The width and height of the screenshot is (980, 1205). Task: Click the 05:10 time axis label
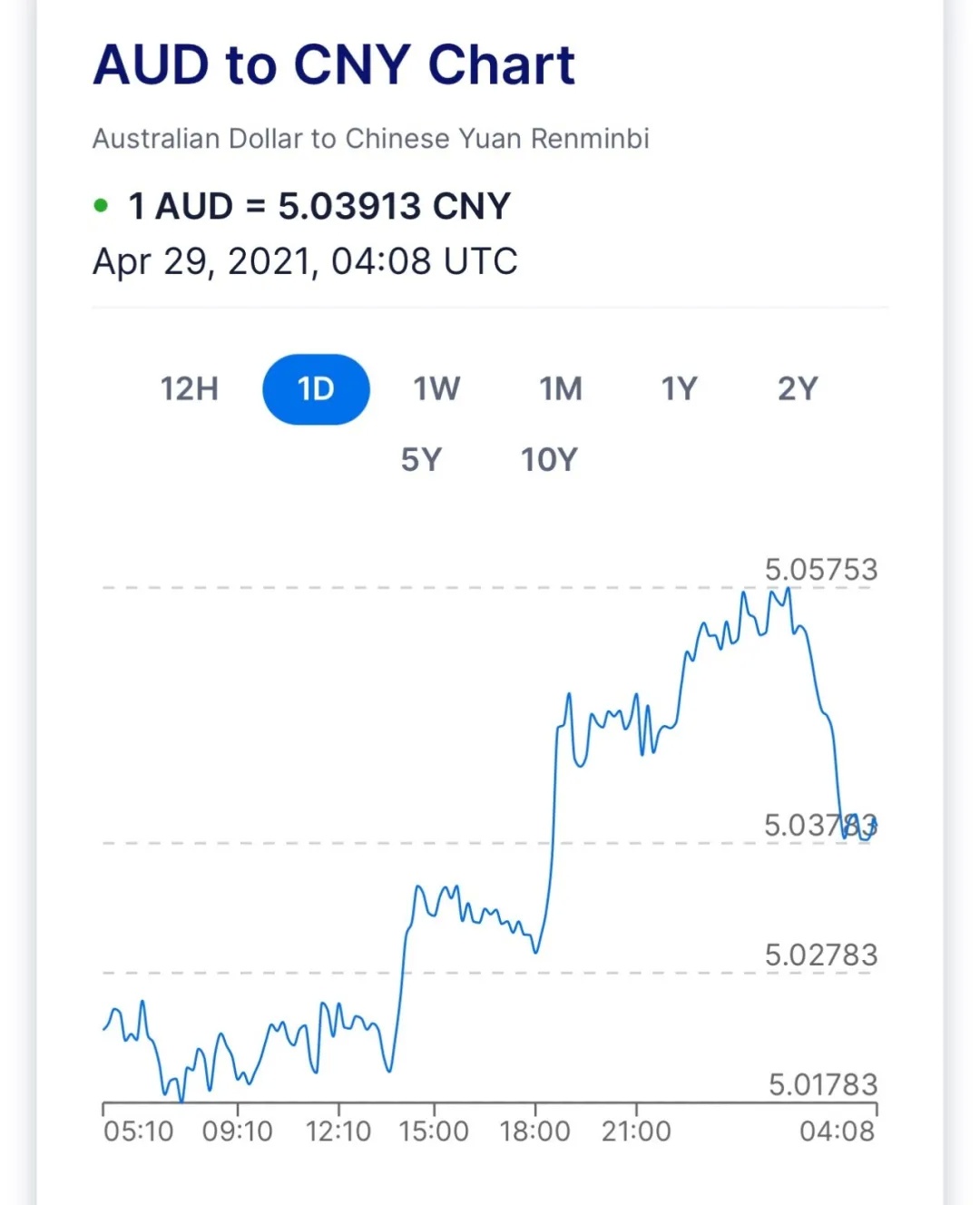(138, 1132)
